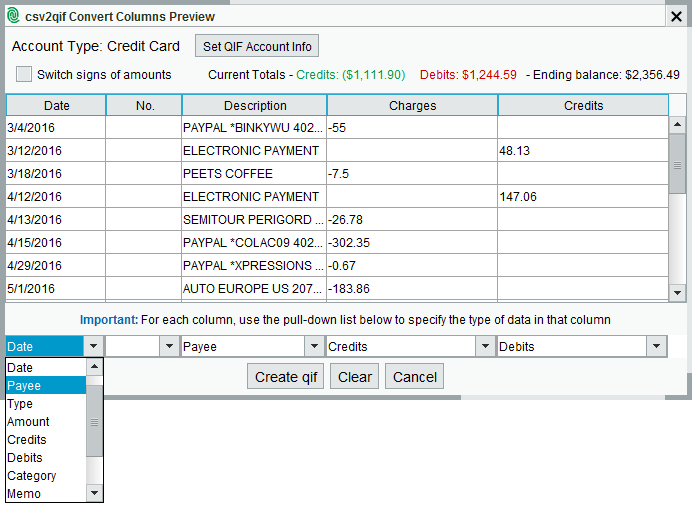
Task: Click the Description column header
Action: (255, 106)
